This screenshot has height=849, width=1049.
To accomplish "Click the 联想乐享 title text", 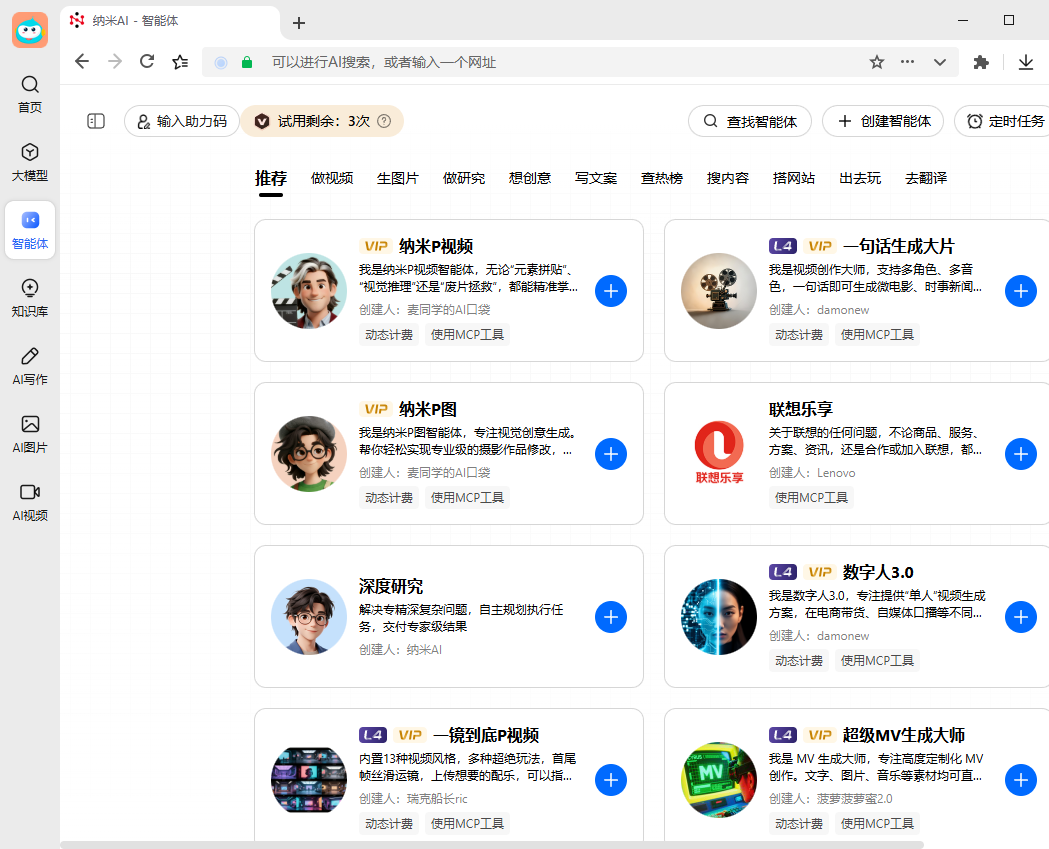I will pos(801,409).
